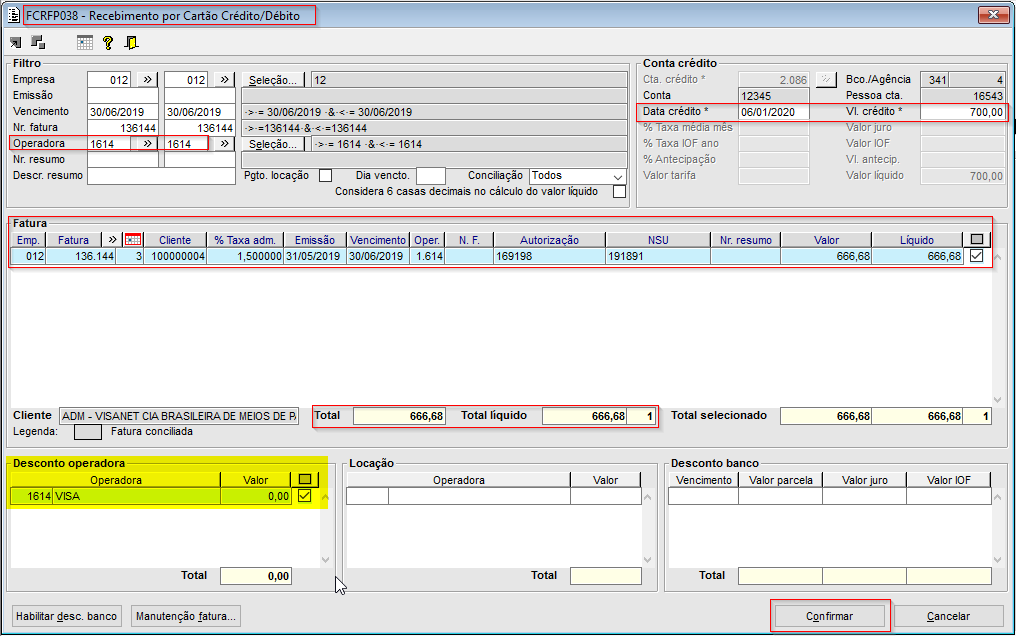The image size is (1016, 636).
Task: Click the Cliente name display field
Action: pyautogui.click(x=179, y=416)
